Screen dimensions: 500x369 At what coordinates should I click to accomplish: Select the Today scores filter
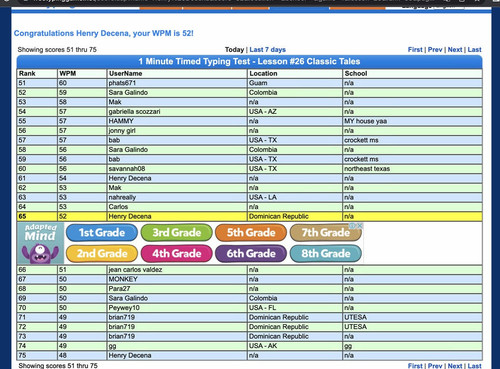click(234, 50)
